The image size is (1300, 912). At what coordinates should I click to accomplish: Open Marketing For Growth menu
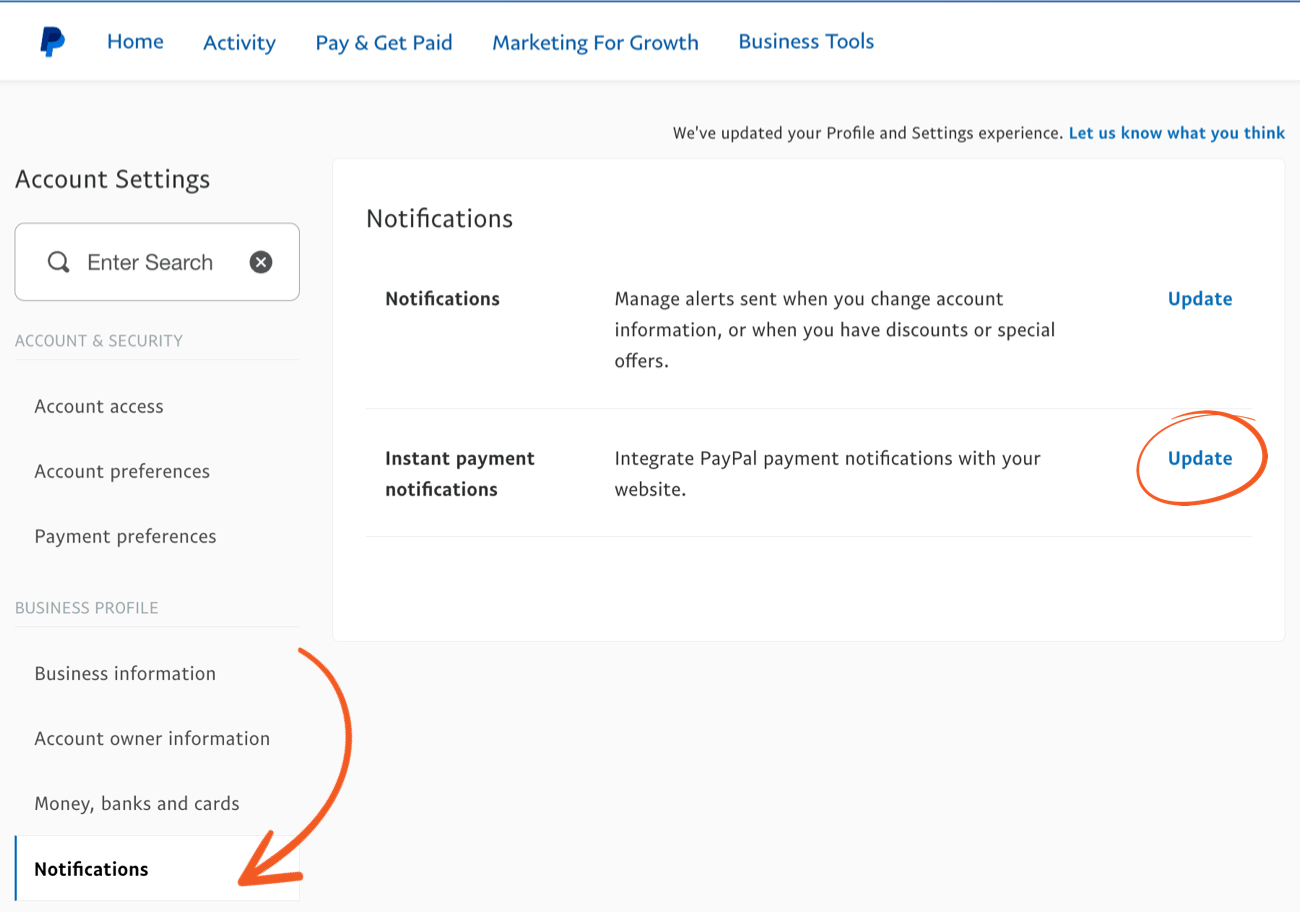pyautogui.click(x=595, y=42)
